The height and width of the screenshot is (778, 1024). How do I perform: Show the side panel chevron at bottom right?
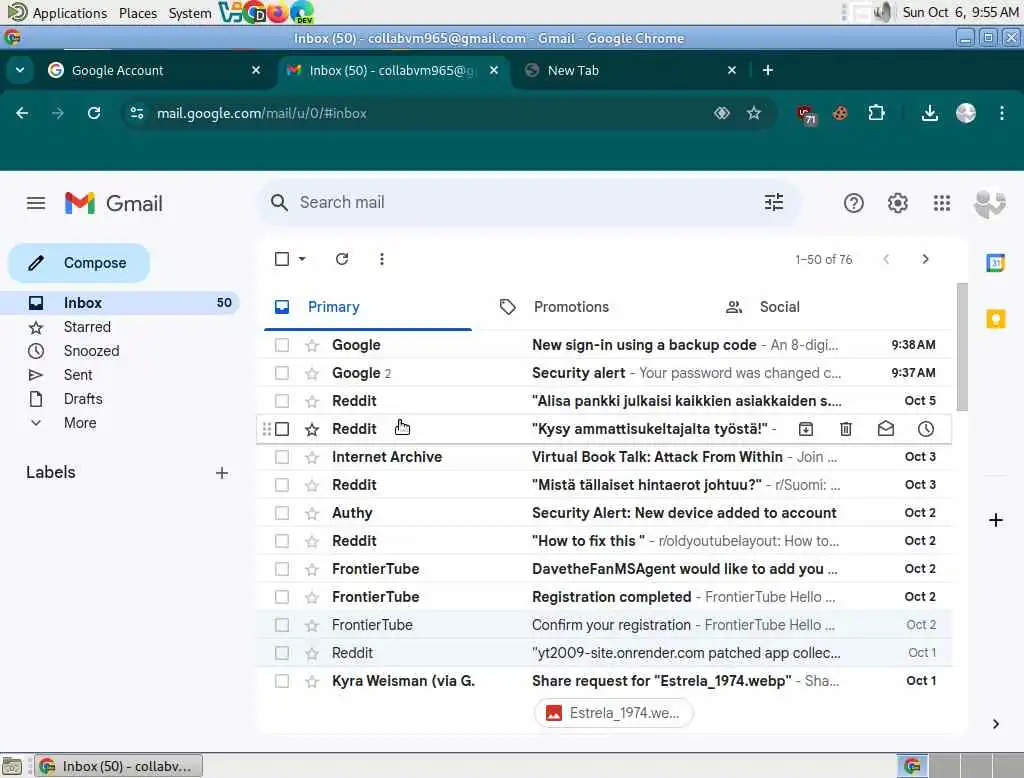[x=995, y=724]
